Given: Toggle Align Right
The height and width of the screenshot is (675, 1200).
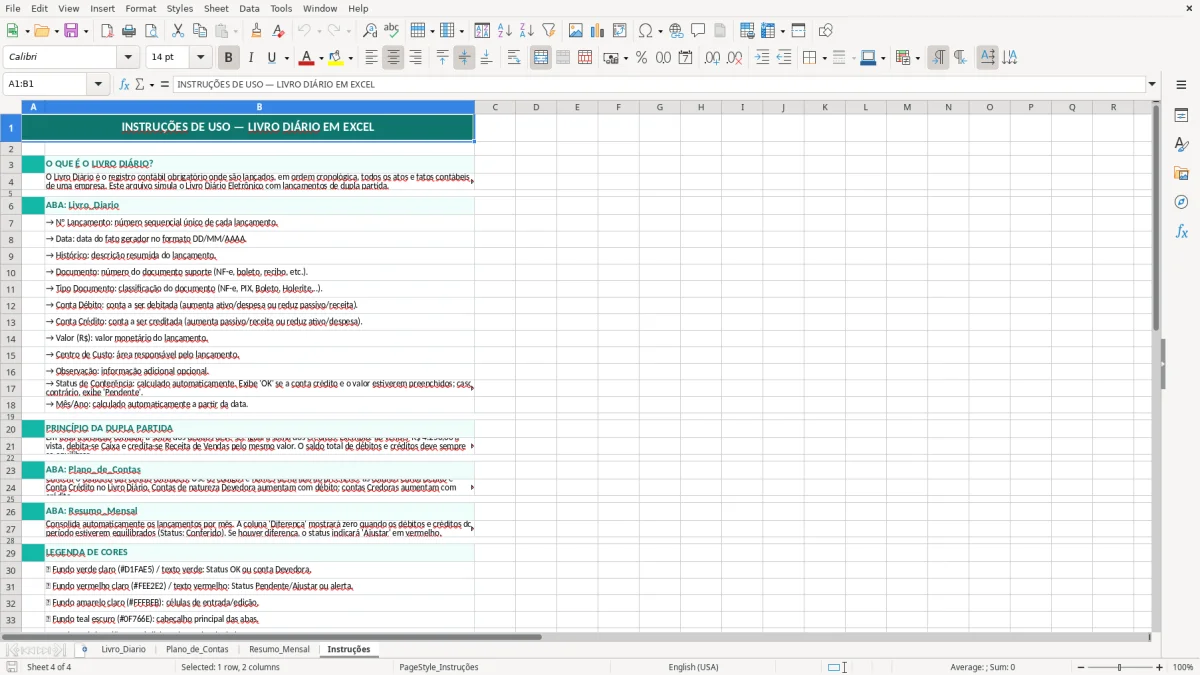Looking at the screenshot, I should coord(415,58).
